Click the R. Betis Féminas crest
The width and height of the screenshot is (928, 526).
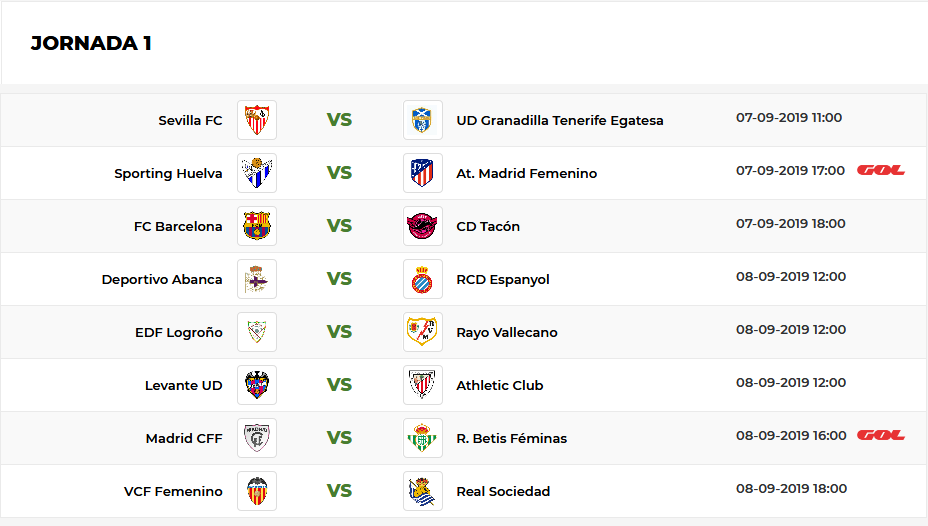tap(423, 438)
